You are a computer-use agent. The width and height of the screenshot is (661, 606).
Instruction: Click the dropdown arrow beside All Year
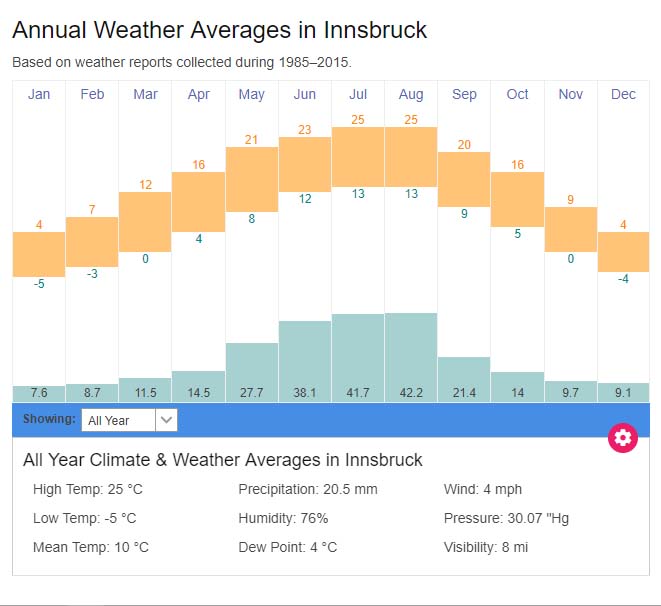(167, 420)
